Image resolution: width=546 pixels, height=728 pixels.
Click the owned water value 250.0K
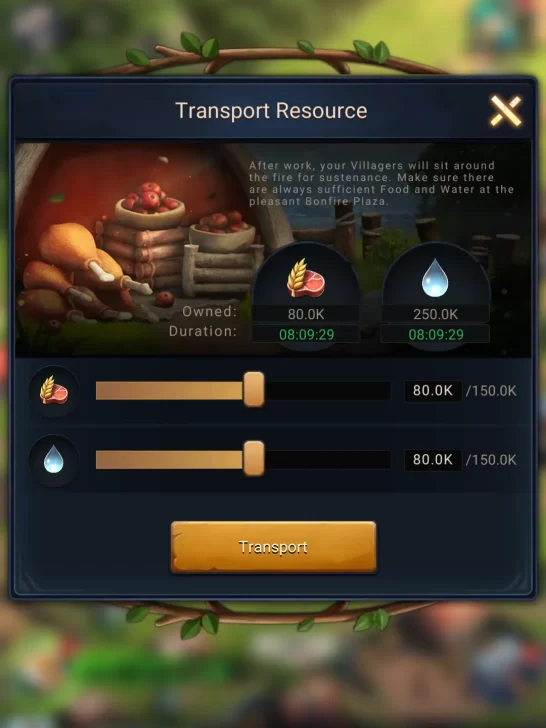[436, 314]
